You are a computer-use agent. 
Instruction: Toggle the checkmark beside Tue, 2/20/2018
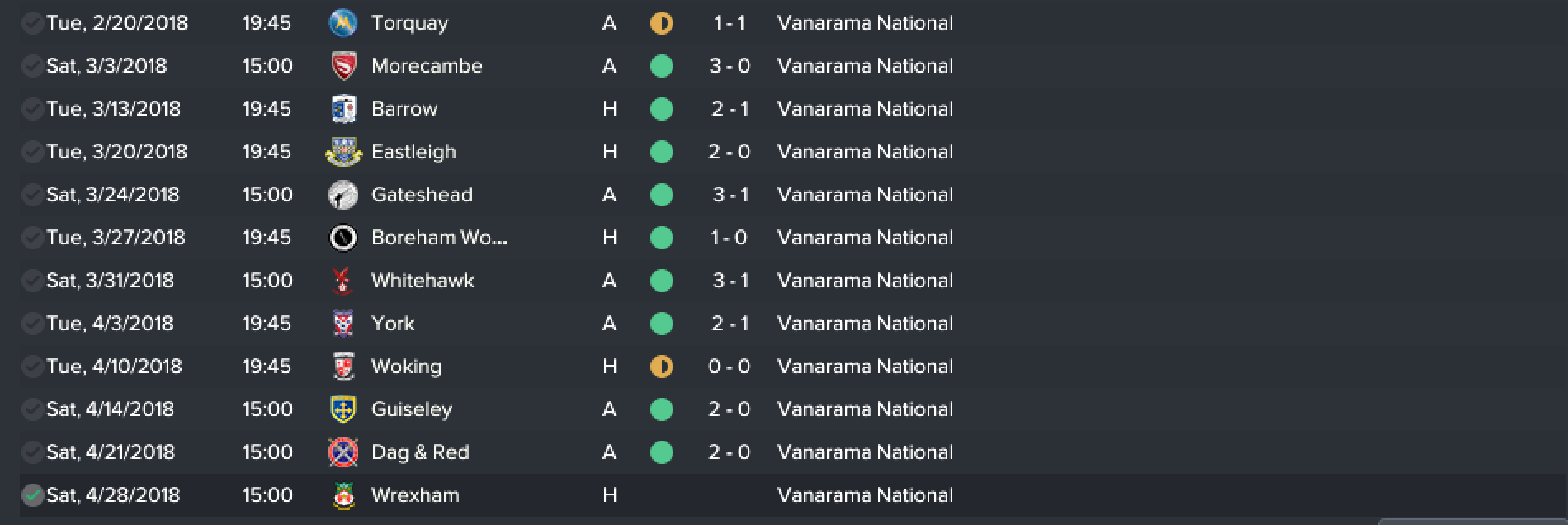pyautogui.click(x=32, y=23)
